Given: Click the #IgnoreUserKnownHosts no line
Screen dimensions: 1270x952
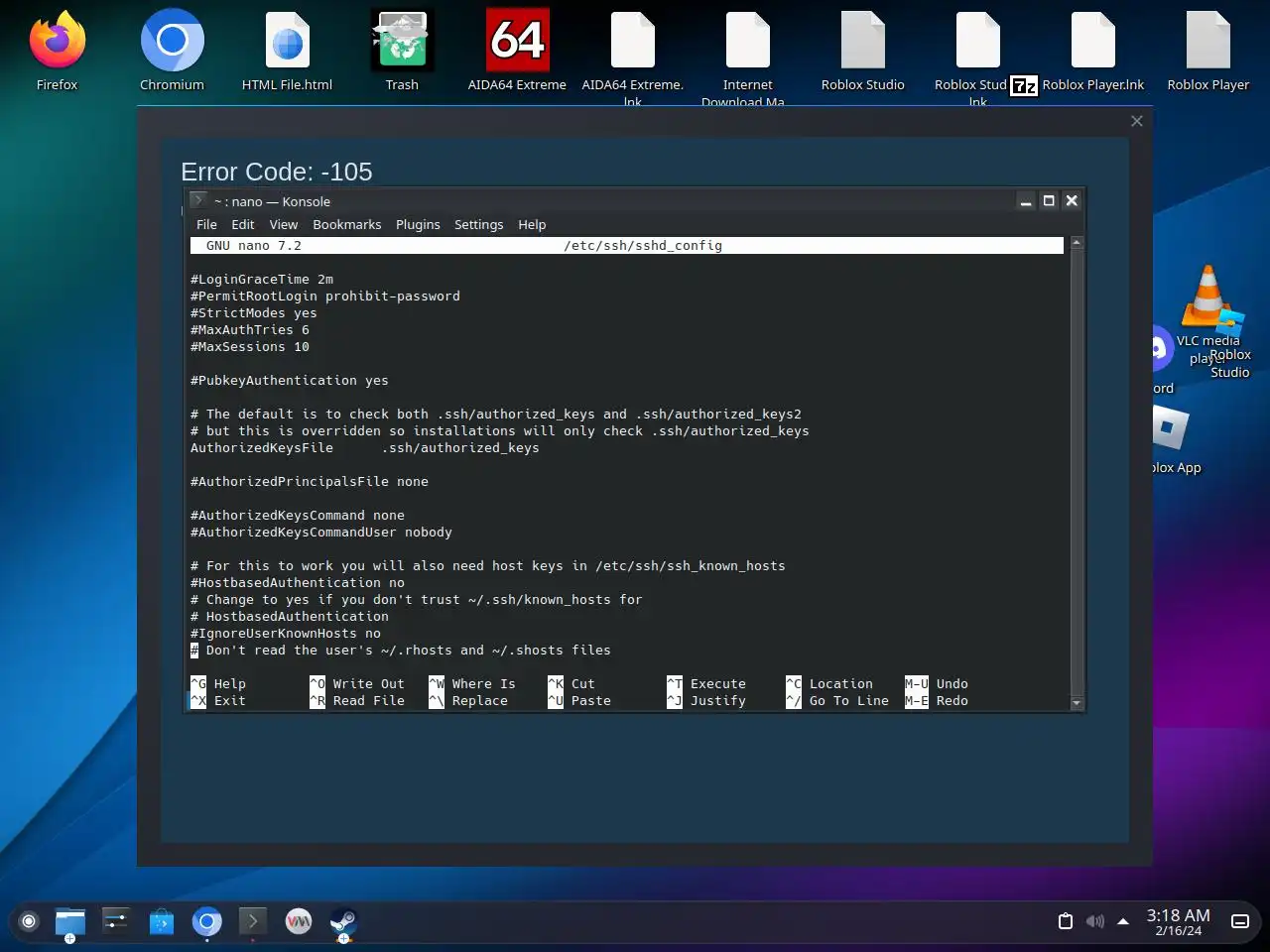Looking at the screenshot, I should click(286, 633).
